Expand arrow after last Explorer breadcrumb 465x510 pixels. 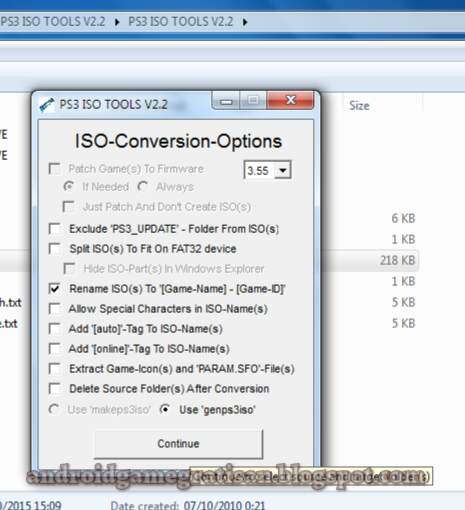[x=245, y=22]
